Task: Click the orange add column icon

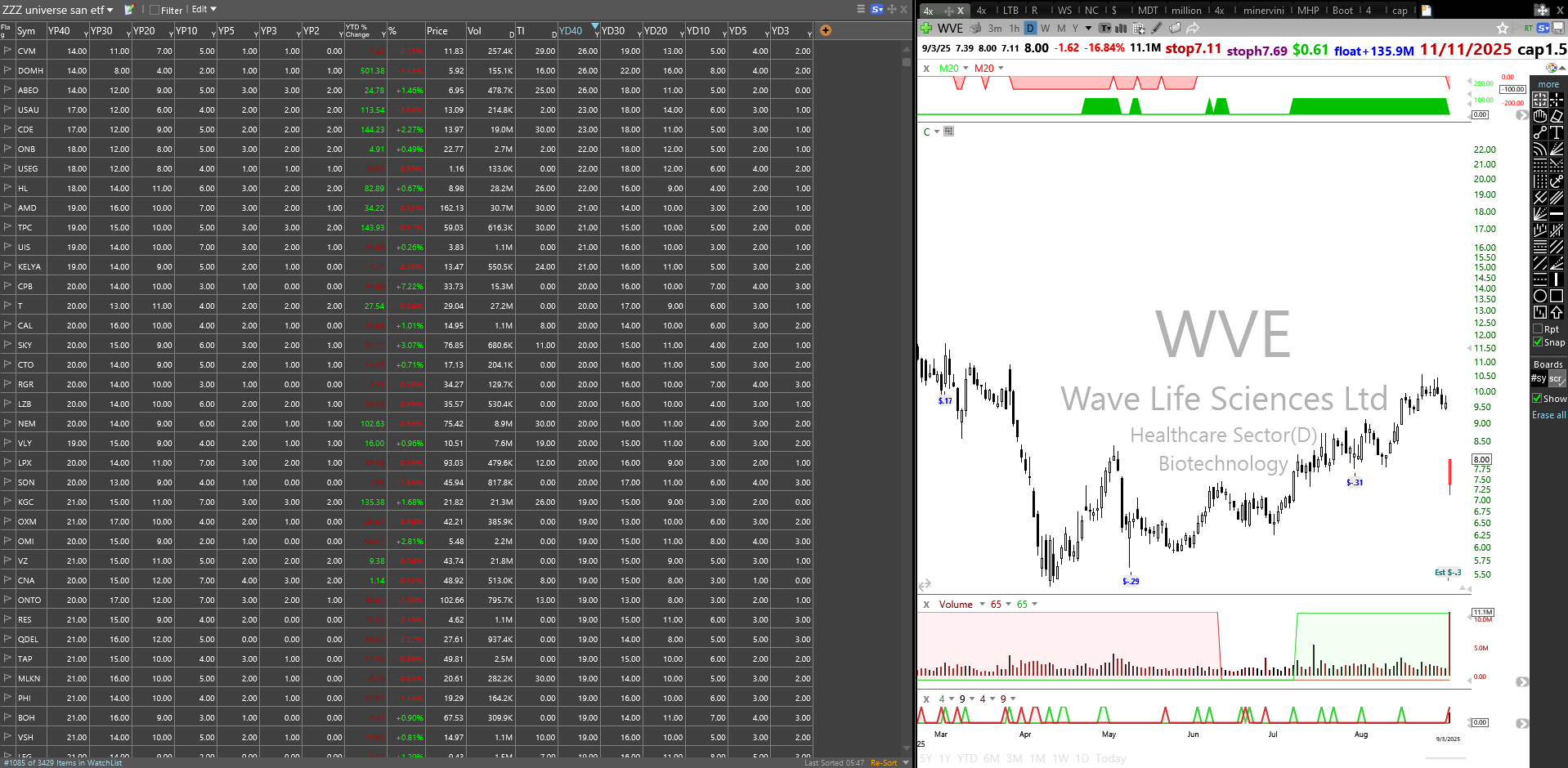Action: coord(826,30)
